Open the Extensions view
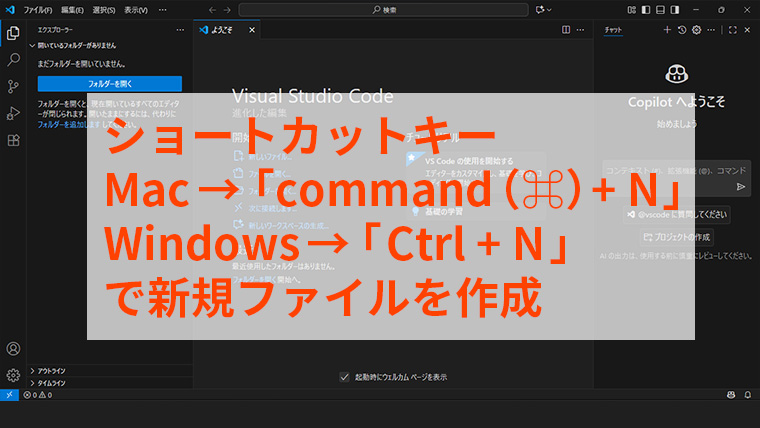 (13, 140)
